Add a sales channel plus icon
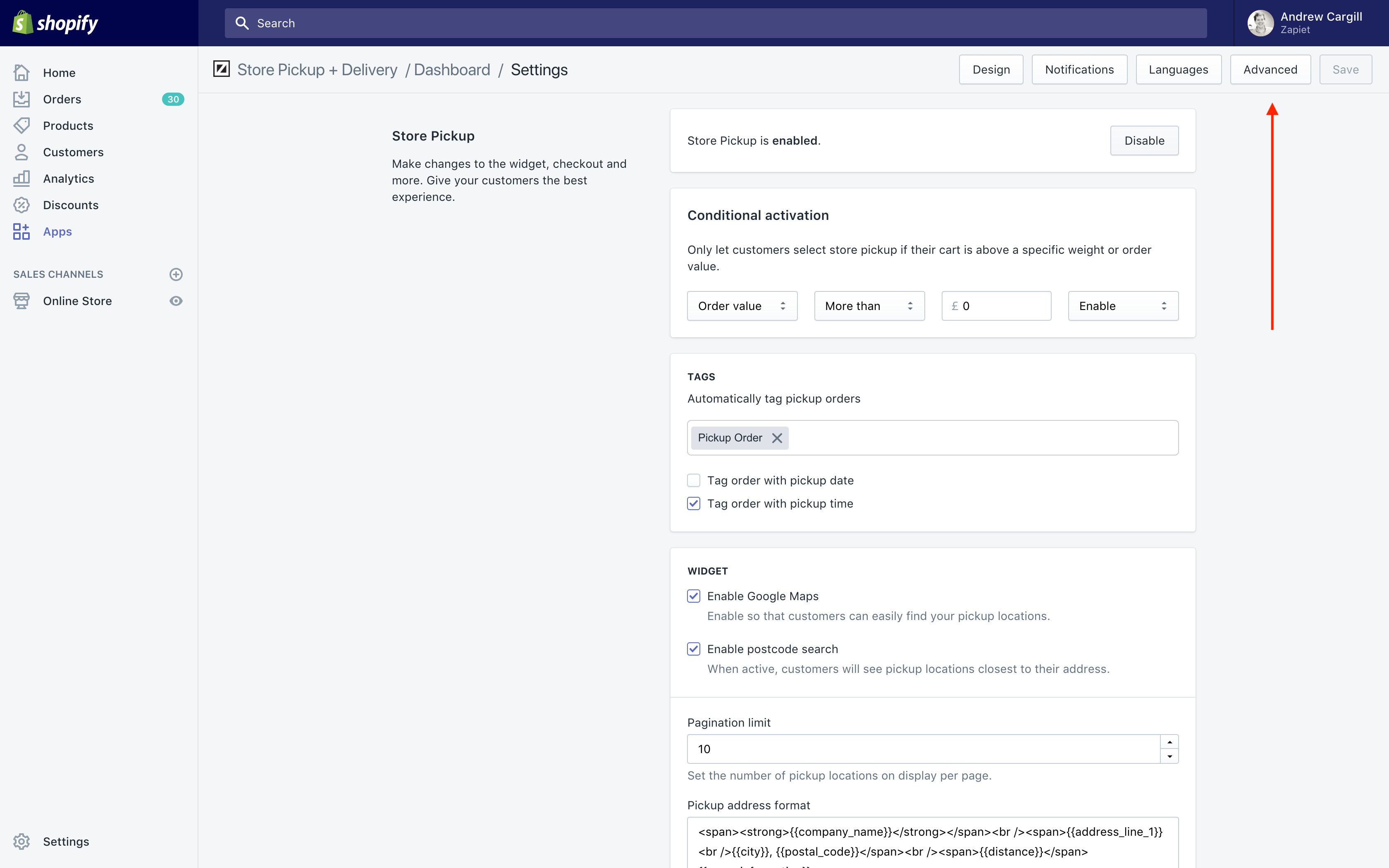This screenshot has width=1389, height=868. (176, 274)
